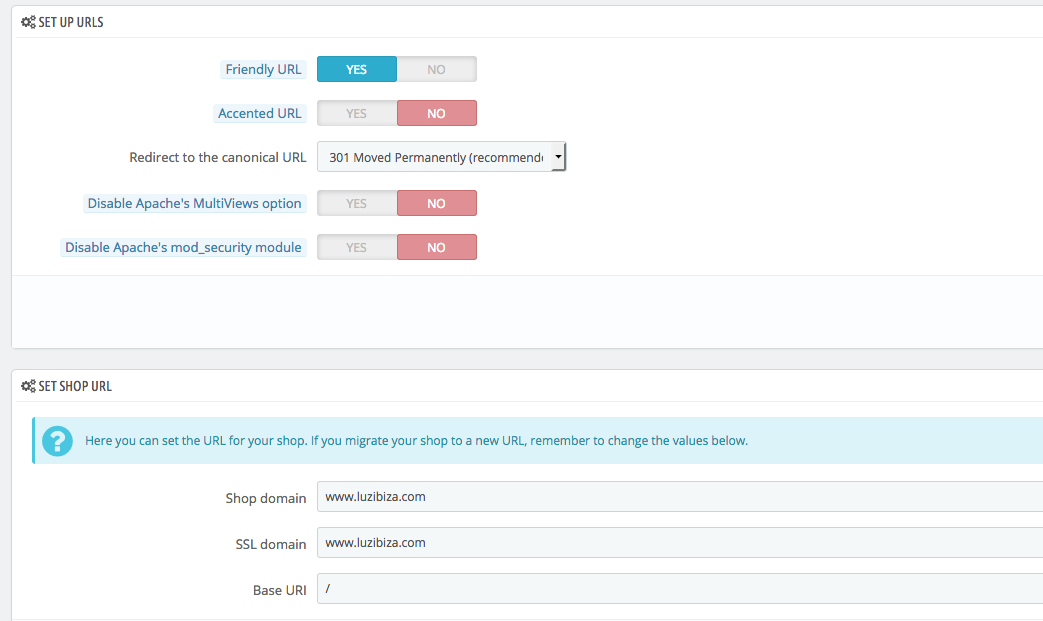Click the dropdown arrow on the redirect selector
The height and width of the screenshot is (621, 1043).
tap(558, 156)
